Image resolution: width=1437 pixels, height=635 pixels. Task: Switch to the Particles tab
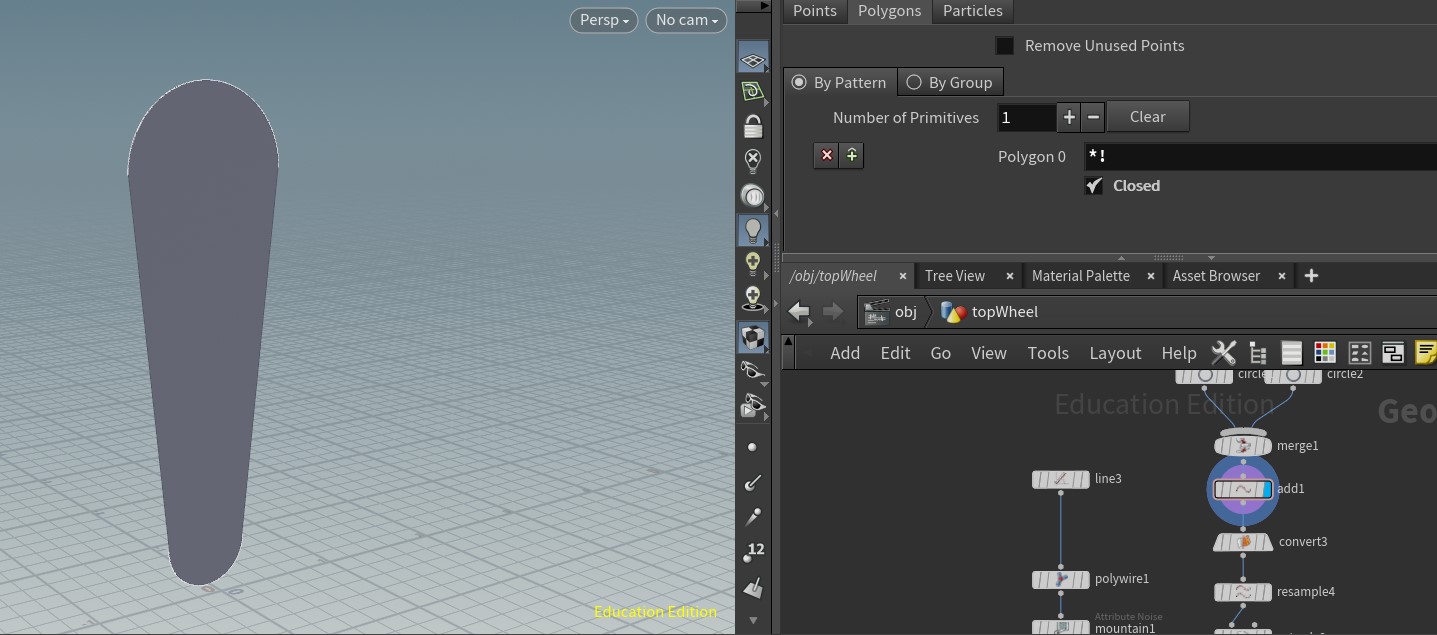[972, 11]
